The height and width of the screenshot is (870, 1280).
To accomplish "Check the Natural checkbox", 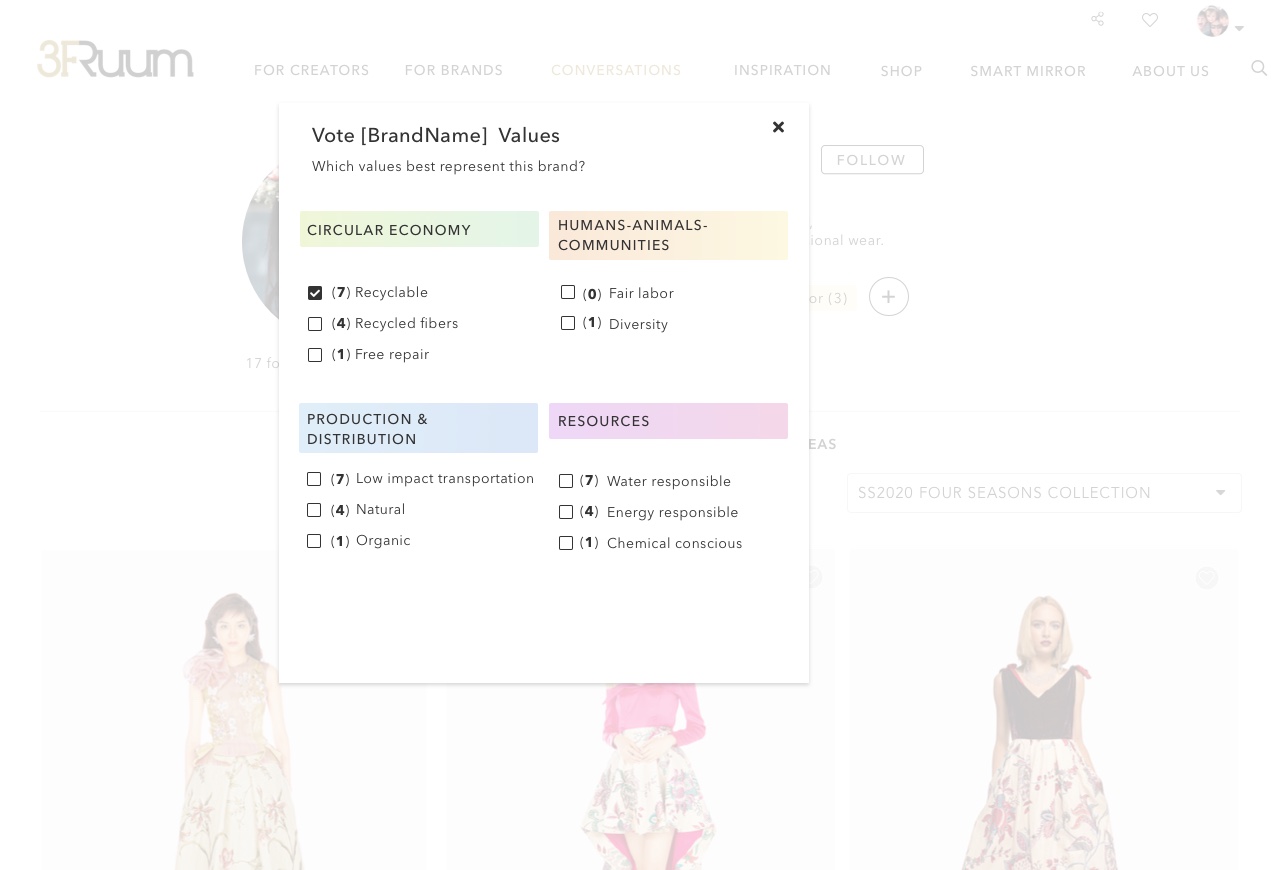I will [x=314, y=510].
